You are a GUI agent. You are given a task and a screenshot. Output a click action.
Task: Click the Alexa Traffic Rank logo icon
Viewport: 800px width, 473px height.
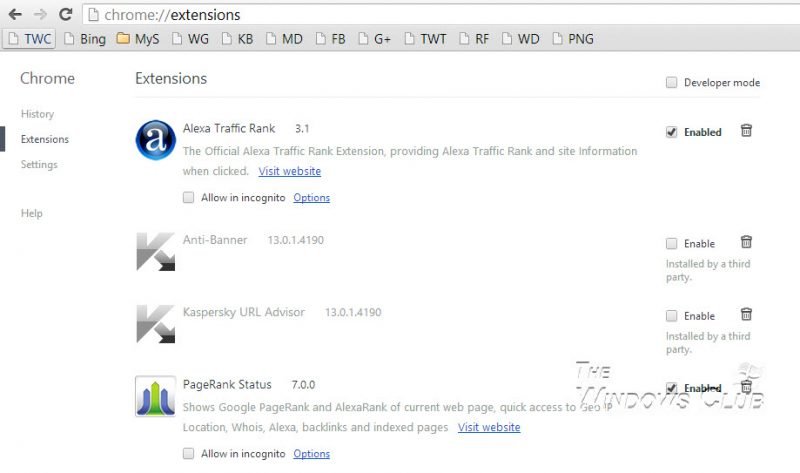[156, 140]
